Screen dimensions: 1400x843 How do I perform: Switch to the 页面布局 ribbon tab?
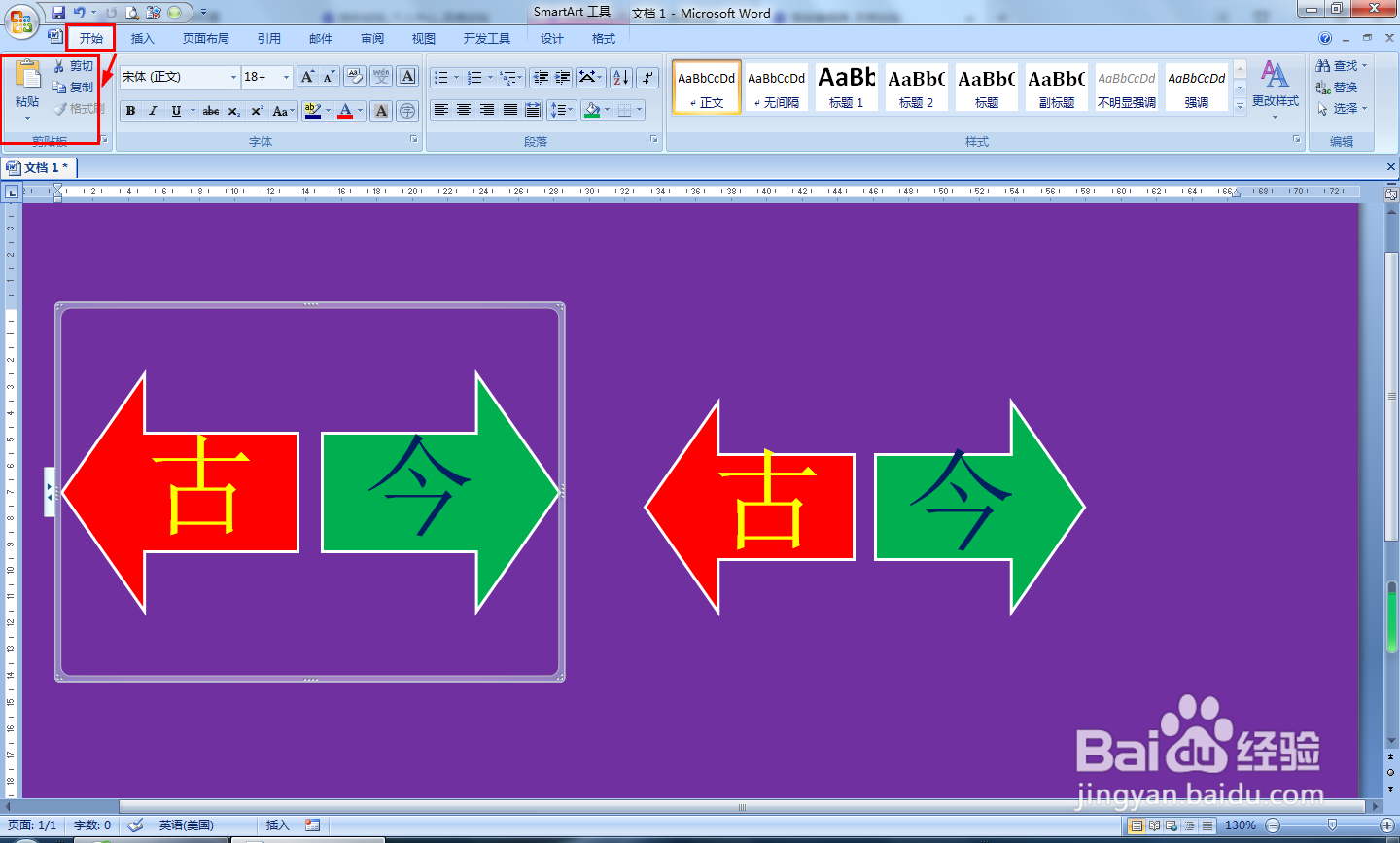click(206, 39)
